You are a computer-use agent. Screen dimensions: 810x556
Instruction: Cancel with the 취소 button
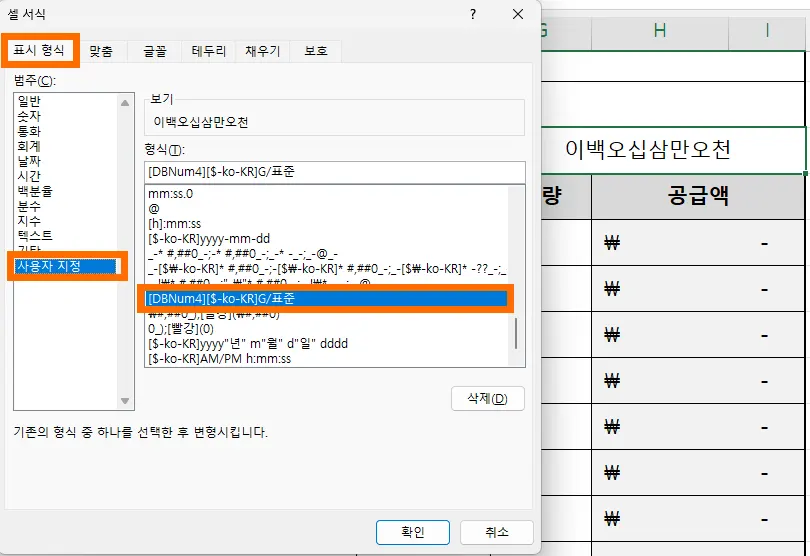tap(496, 532)
